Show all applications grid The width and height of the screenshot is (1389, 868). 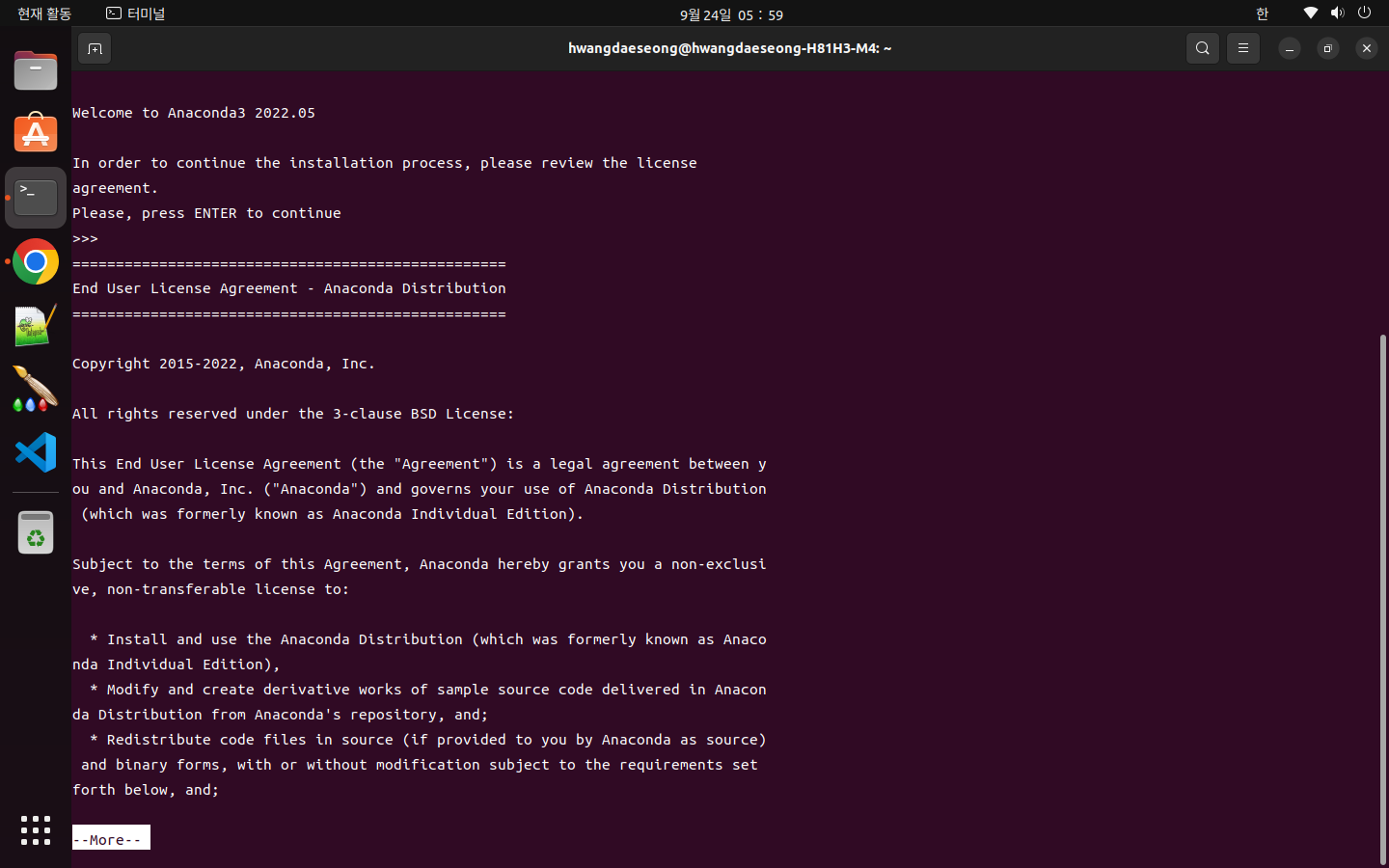(x=36, y=830)
